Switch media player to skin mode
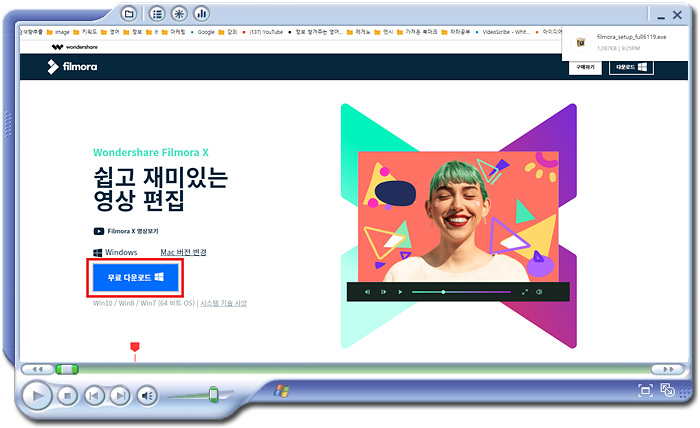Viewport: 700px width, 428px height. [667, 390]
